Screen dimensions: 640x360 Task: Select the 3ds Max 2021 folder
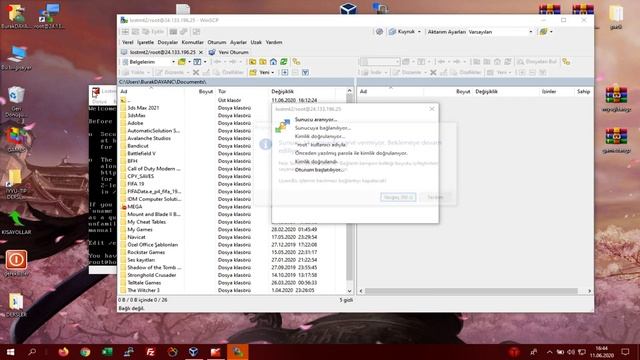tap(143, 108)
